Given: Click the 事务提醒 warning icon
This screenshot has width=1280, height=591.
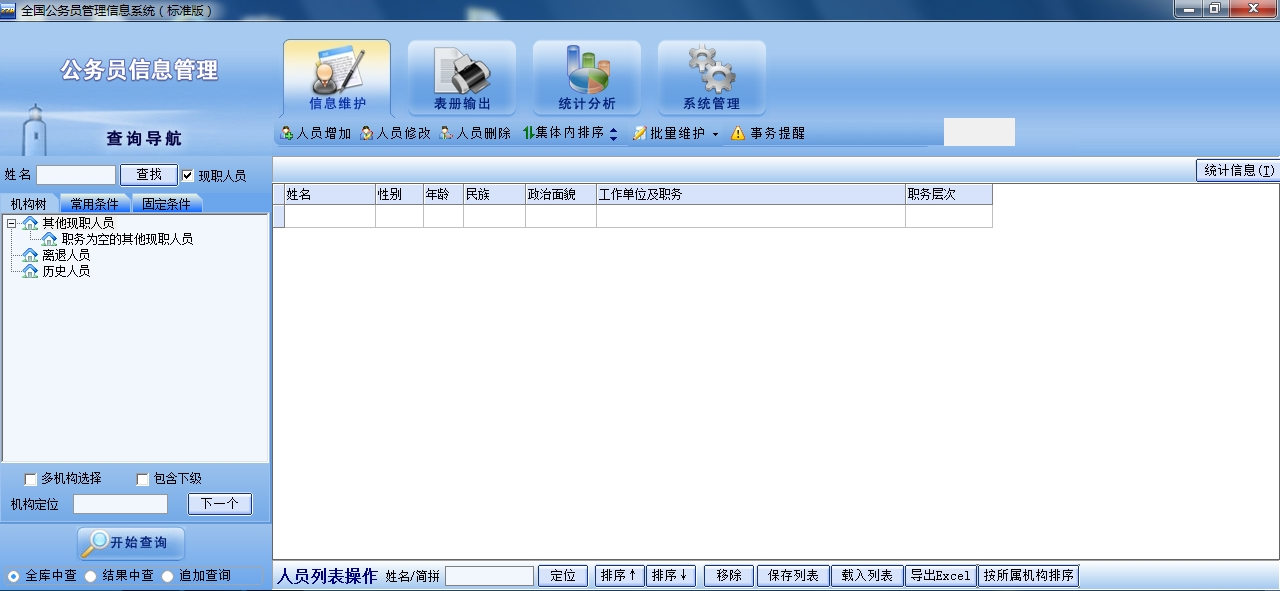Looking at the screenshot, I should point(738,133).
